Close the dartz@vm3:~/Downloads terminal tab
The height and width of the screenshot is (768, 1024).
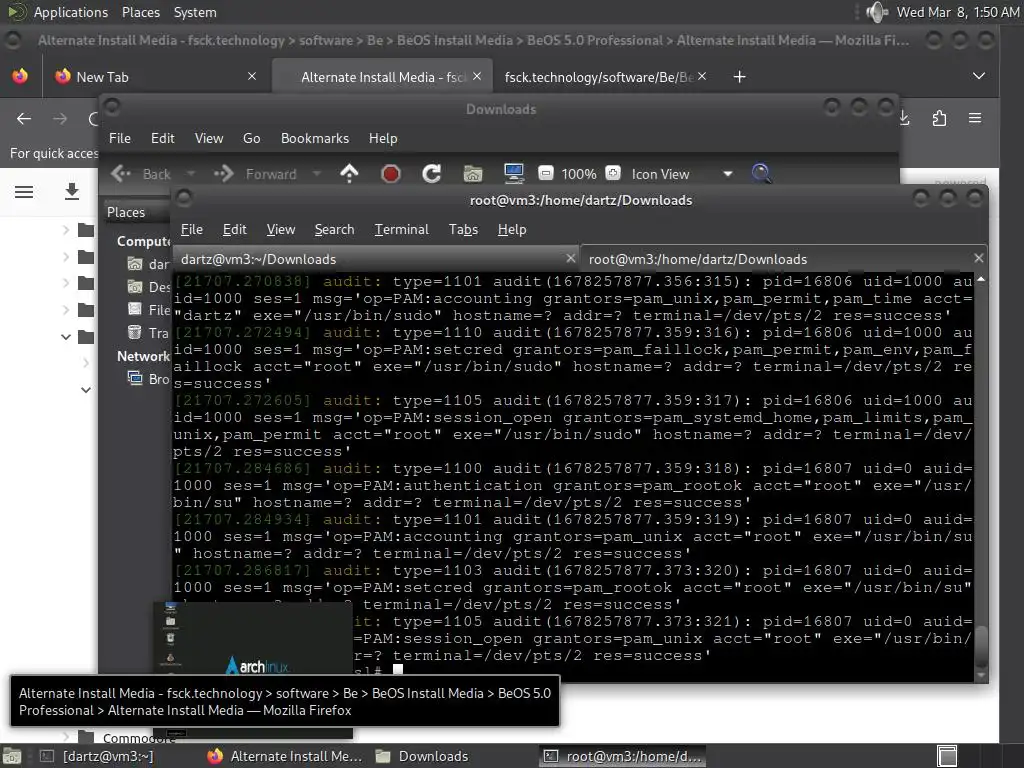click(571, 259)
